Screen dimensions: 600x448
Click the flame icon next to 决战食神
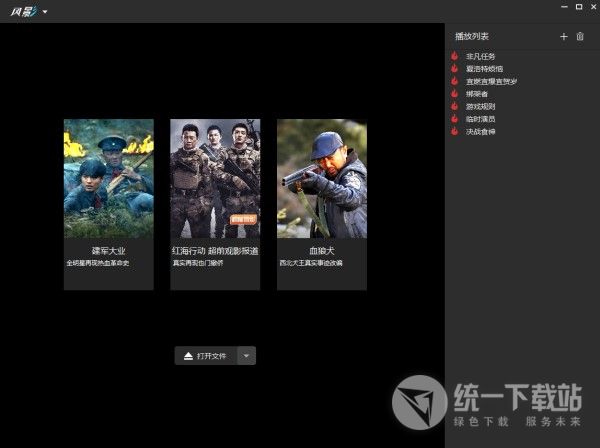click(454, 132)
